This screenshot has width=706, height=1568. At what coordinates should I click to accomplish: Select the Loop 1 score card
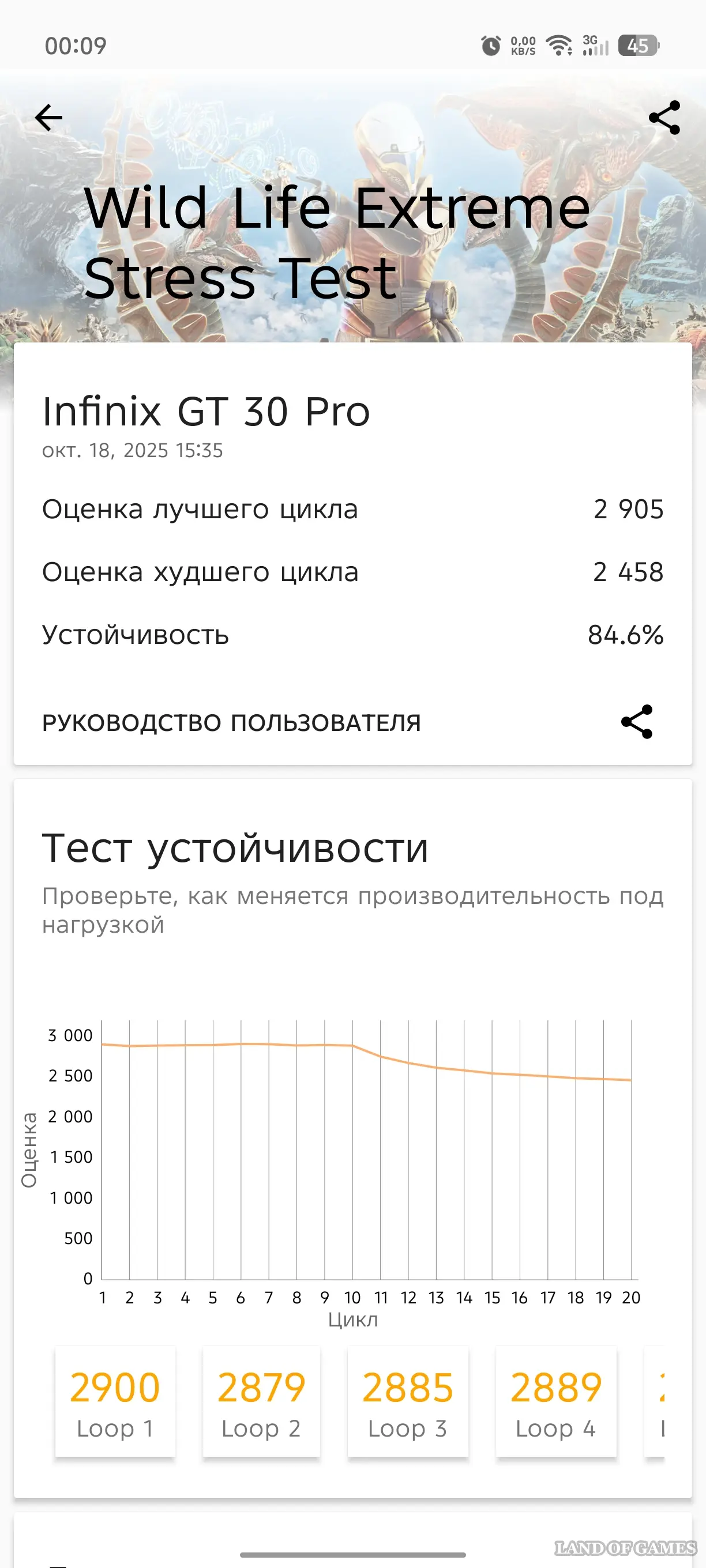point(115,1401)
